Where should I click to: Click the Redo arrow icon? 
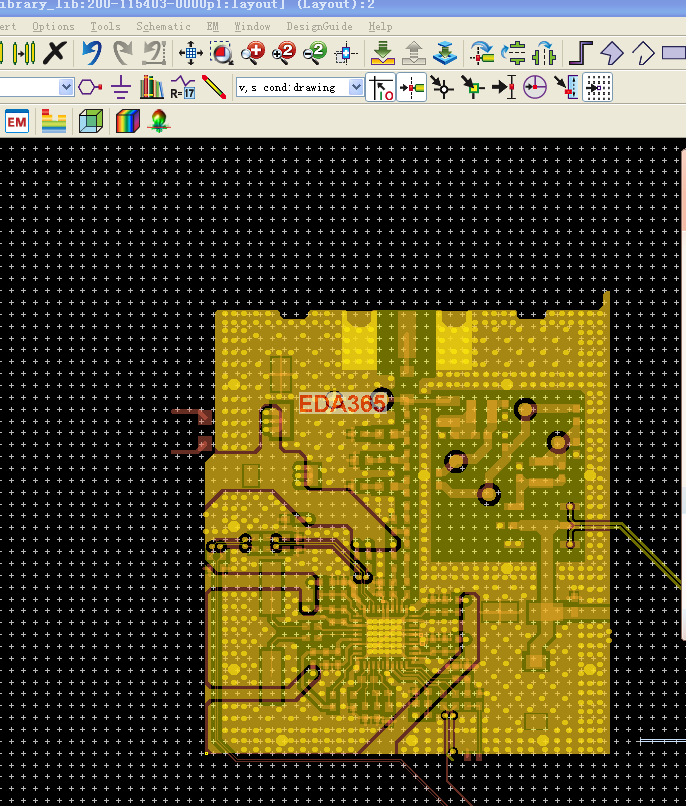(122, 53)
